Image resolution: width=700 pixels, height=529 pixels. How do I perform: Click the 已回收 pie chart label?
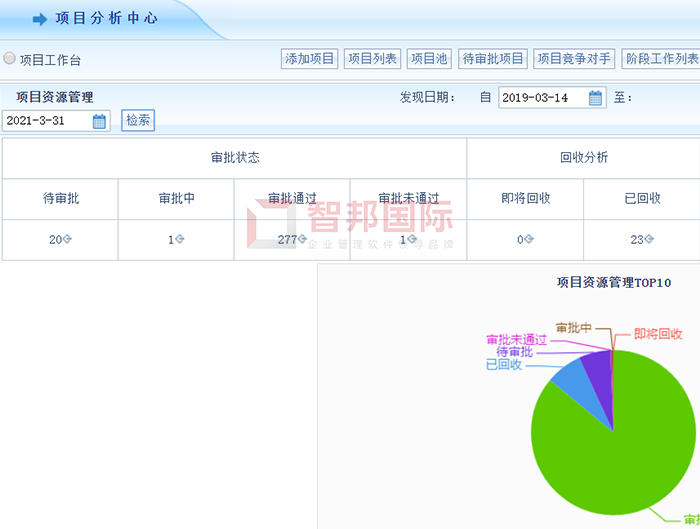[x=504, y=365]
